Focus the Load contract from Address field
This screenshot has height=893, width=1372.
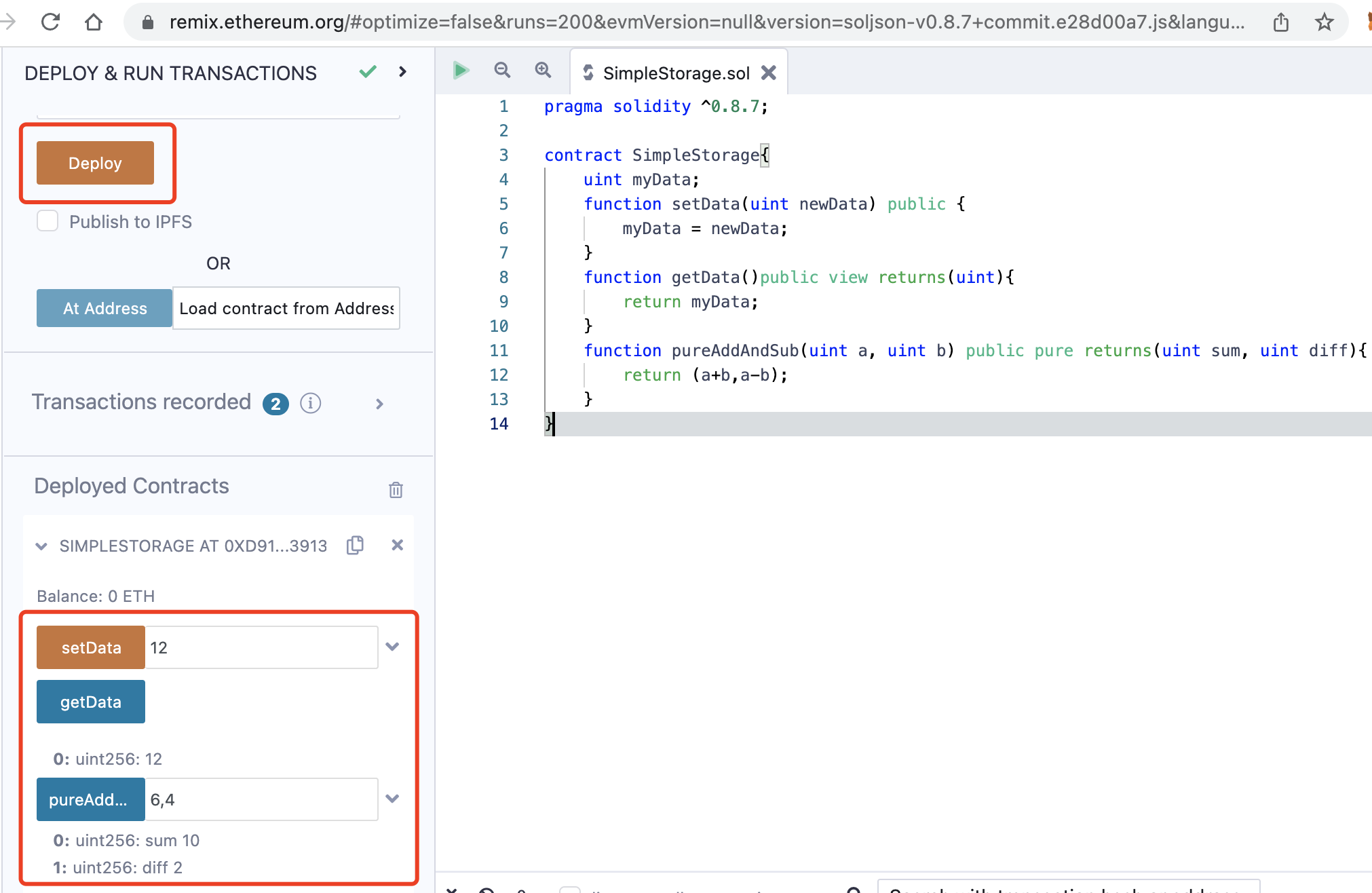coord(286,308)
